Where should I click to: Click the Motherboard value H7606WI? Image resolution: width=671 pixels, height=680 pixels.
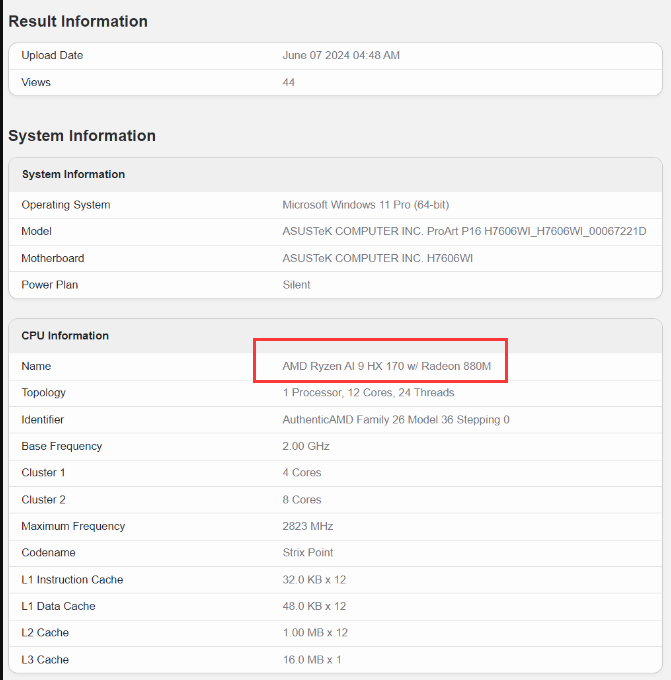point(378,258)
